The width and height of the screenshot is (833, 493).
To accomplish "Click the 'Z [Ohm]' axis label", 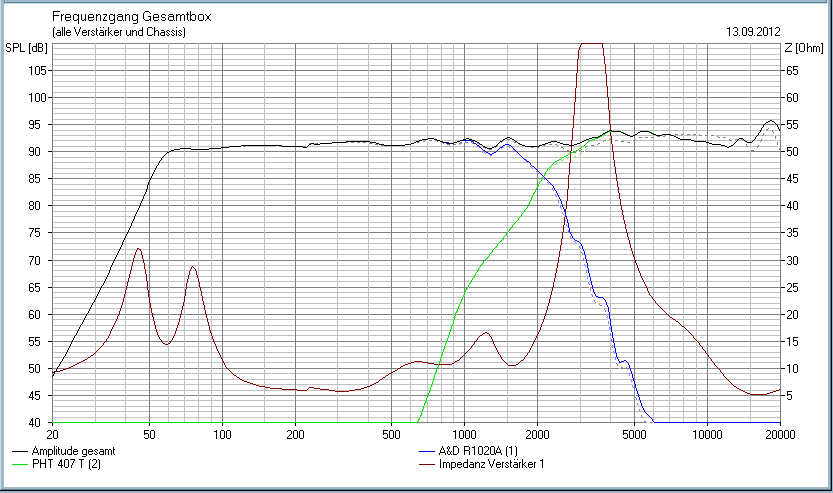I will (x=804, y=48).
